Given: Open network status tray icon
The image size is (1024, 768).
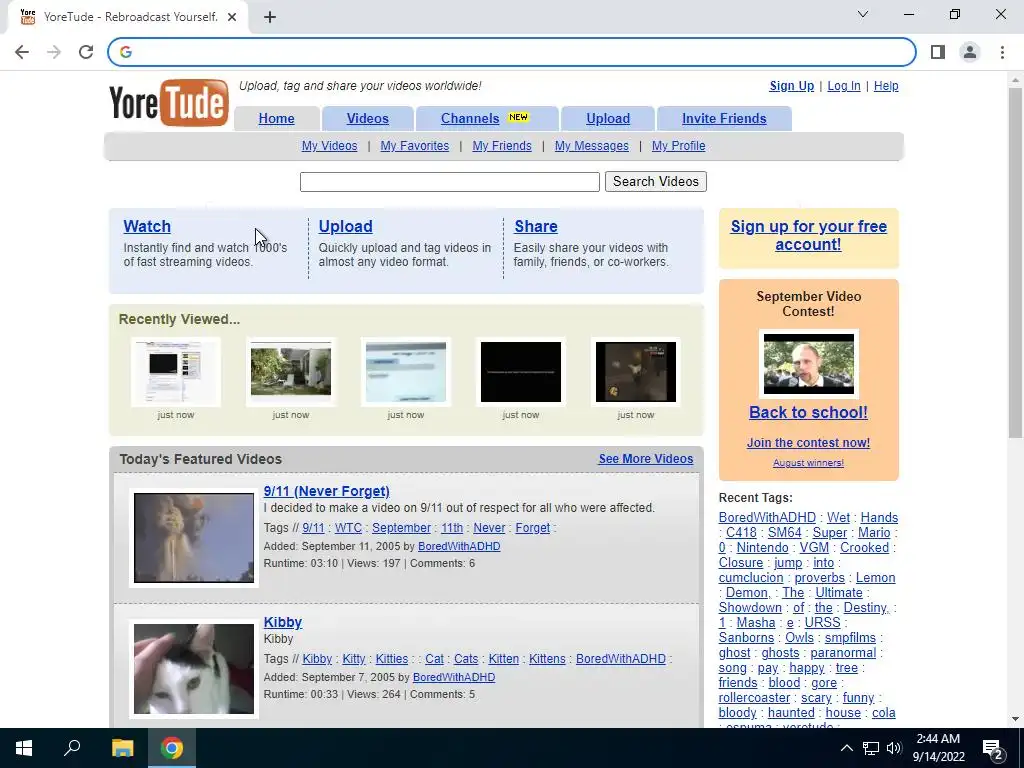Looking at the screenshot, I should pyautogui.click(x=871, y=748).
